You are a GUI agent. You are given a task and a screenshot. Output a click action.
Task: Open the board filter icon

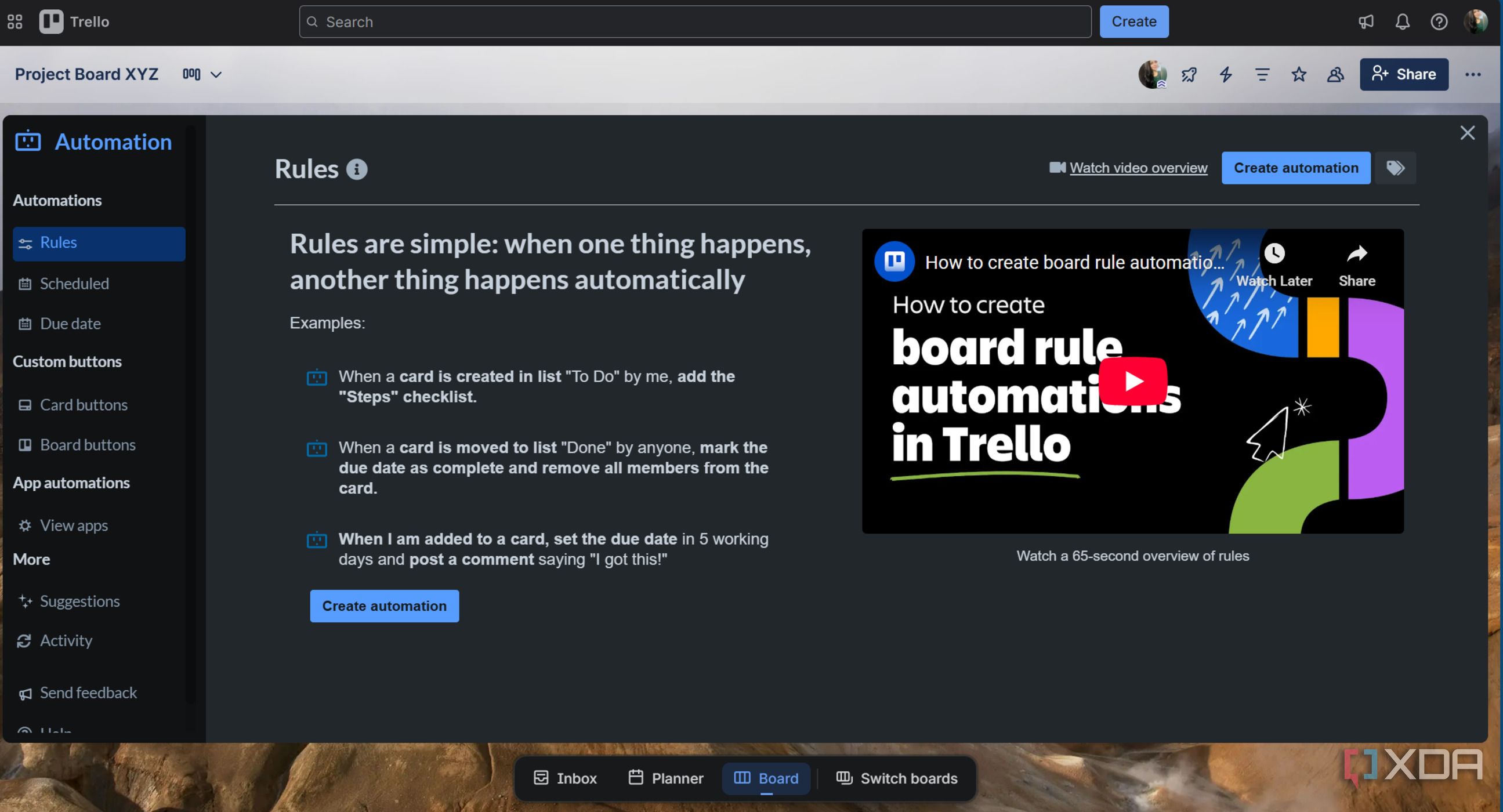tap(1262, 74)
